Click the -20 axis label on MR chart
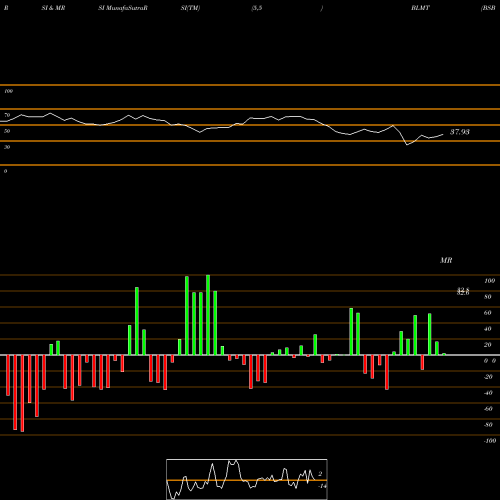This screenshot has height=500, width=500. click(488, 377)
